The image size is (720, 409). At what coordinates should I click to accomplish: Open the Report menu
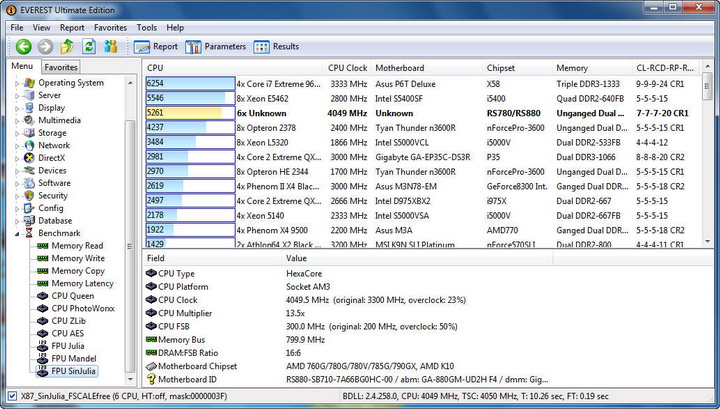click(72, 28)
